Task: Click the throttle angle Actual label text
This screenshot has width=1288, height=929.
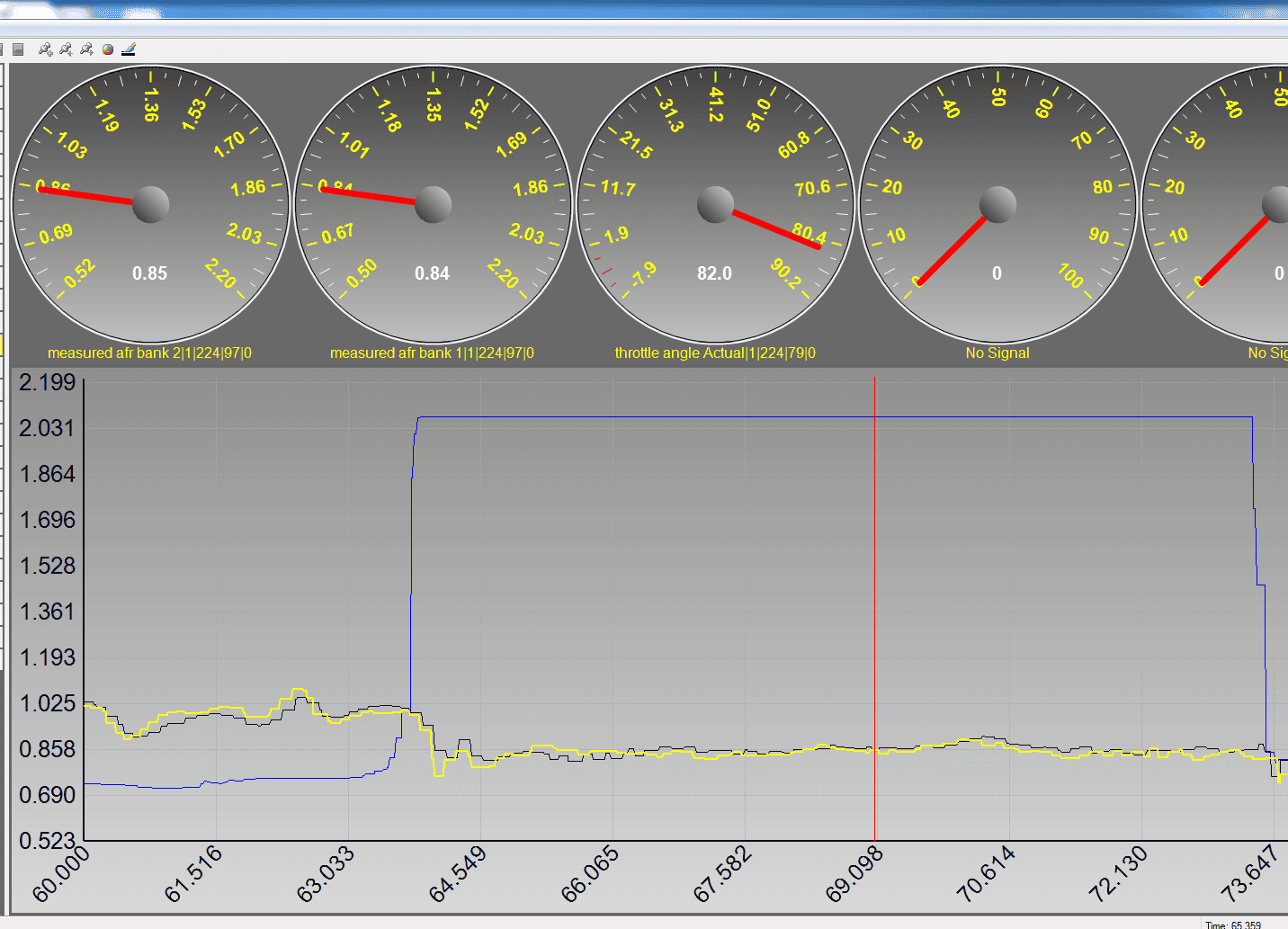Action: click(715, 353)
